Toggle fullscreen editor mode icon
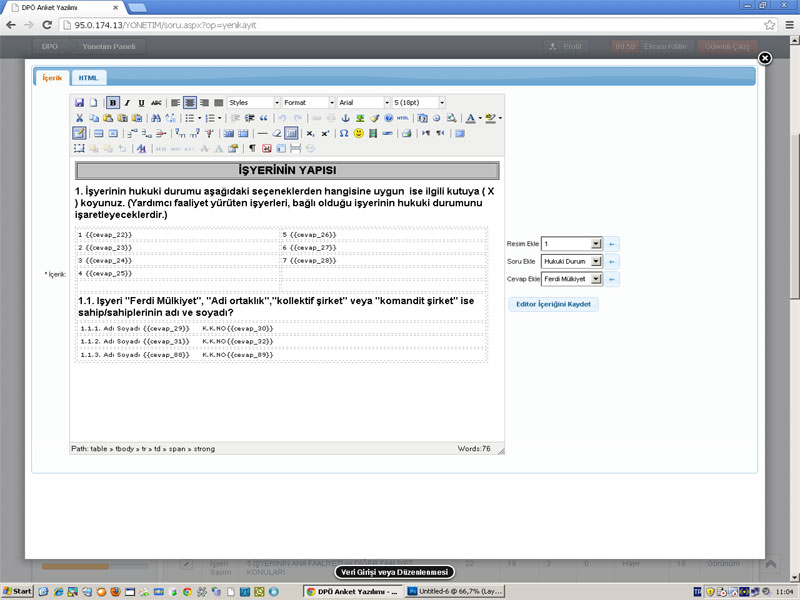This screenshot has width=800, height=600. [460, 133]
